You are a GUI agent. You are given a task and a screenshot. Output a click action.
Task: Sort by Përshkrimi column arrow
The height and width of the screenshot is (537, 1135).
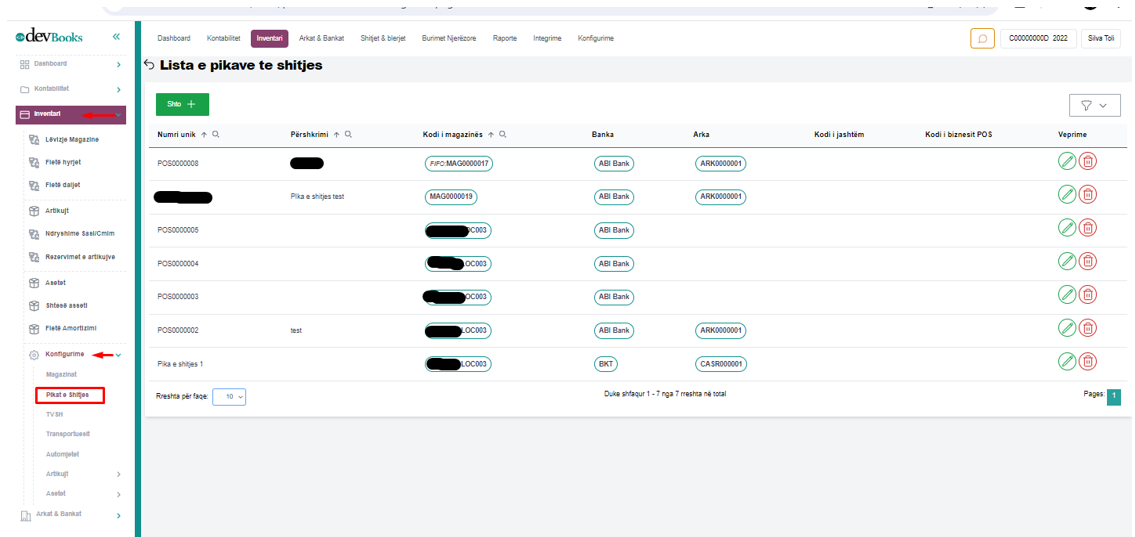click(x=335, y=134)
